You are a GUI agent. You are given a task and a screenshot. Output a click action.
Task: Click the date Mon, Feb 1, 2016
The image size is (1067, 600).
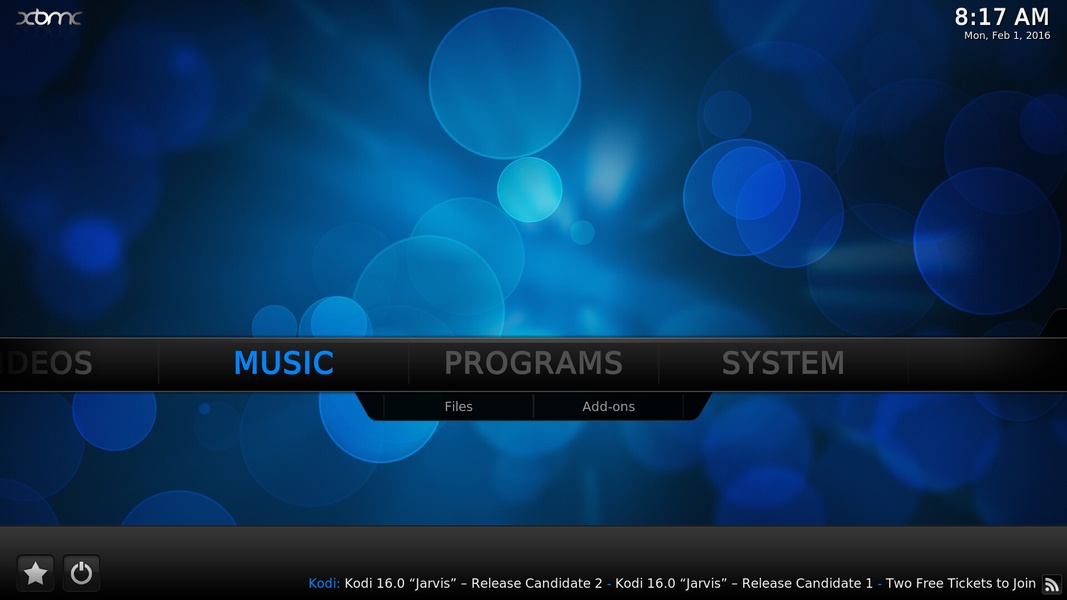point(1007,35)
